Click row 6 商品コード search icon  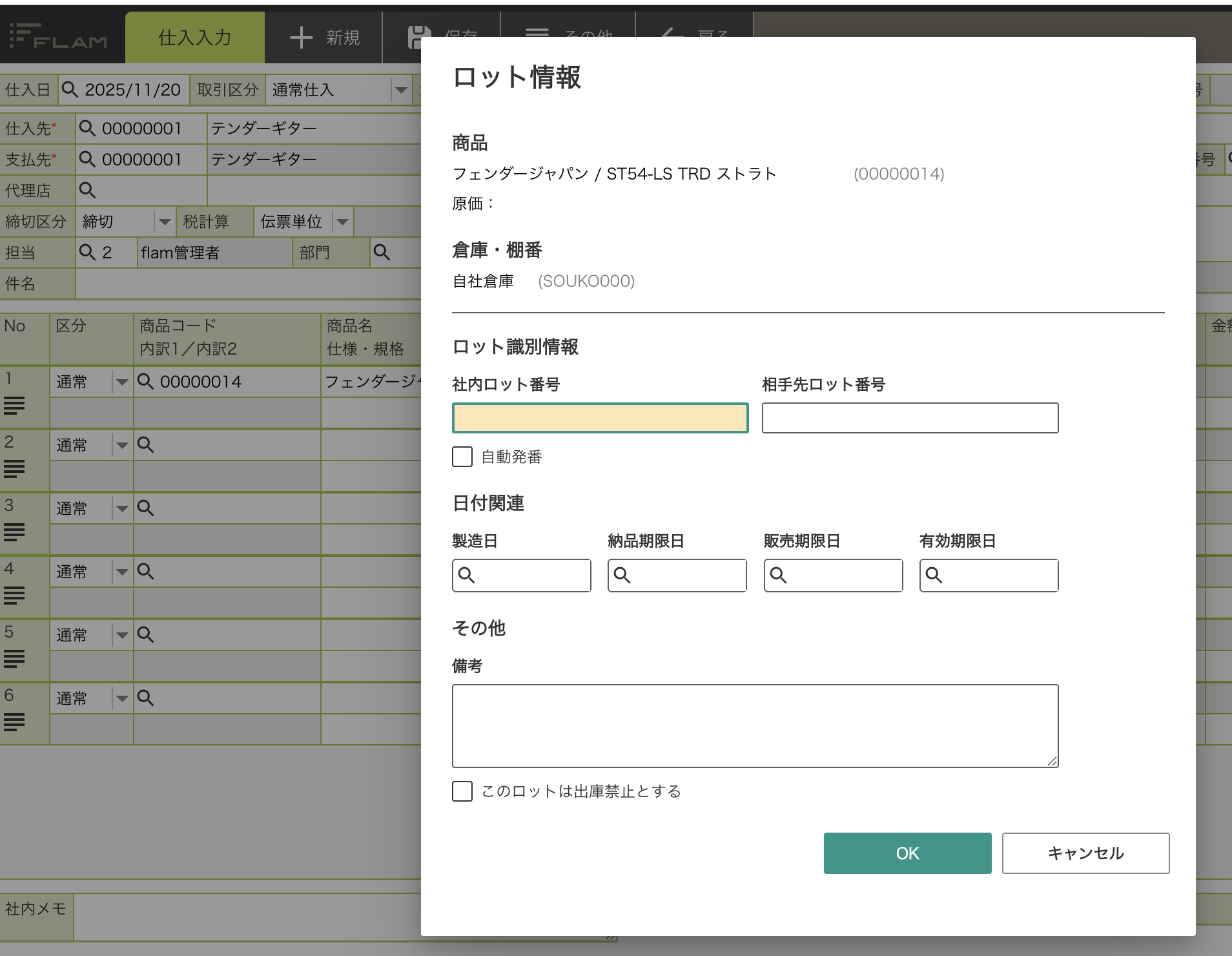point(146,698)
